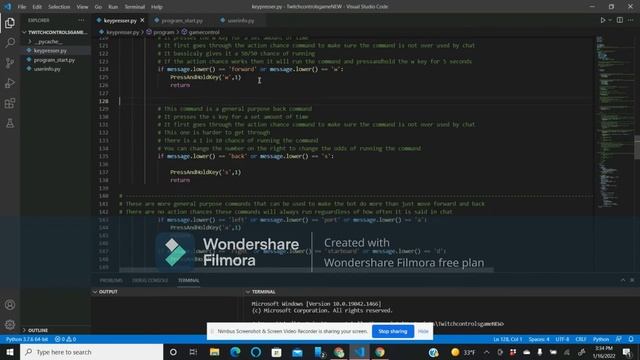Switch to Problems panel tab
Image resolution: width=640 pixels, height=360 pixels.
coord(111,280)
